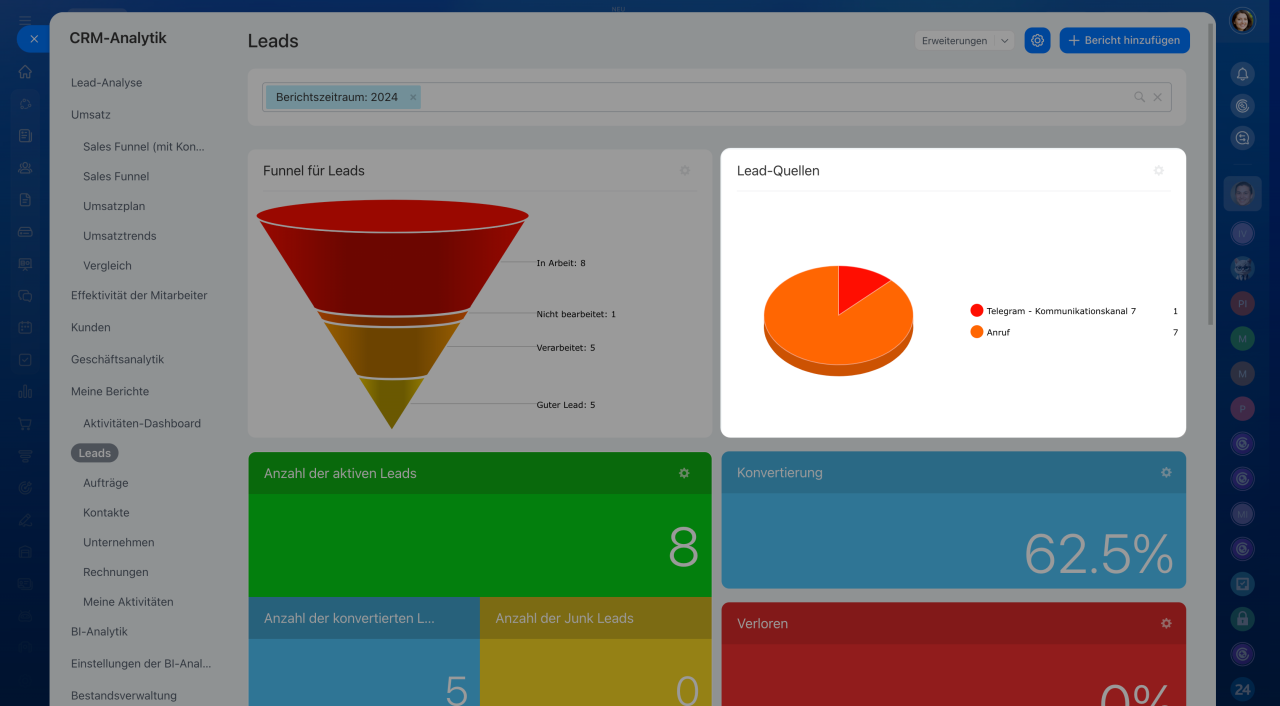Open settings gear of Anzahl der aktiven Leads

(684, 473)
